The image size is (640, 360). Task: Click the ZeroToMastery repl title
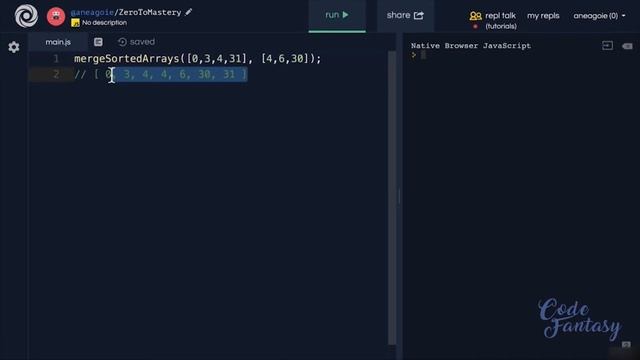tap(150, 12)
